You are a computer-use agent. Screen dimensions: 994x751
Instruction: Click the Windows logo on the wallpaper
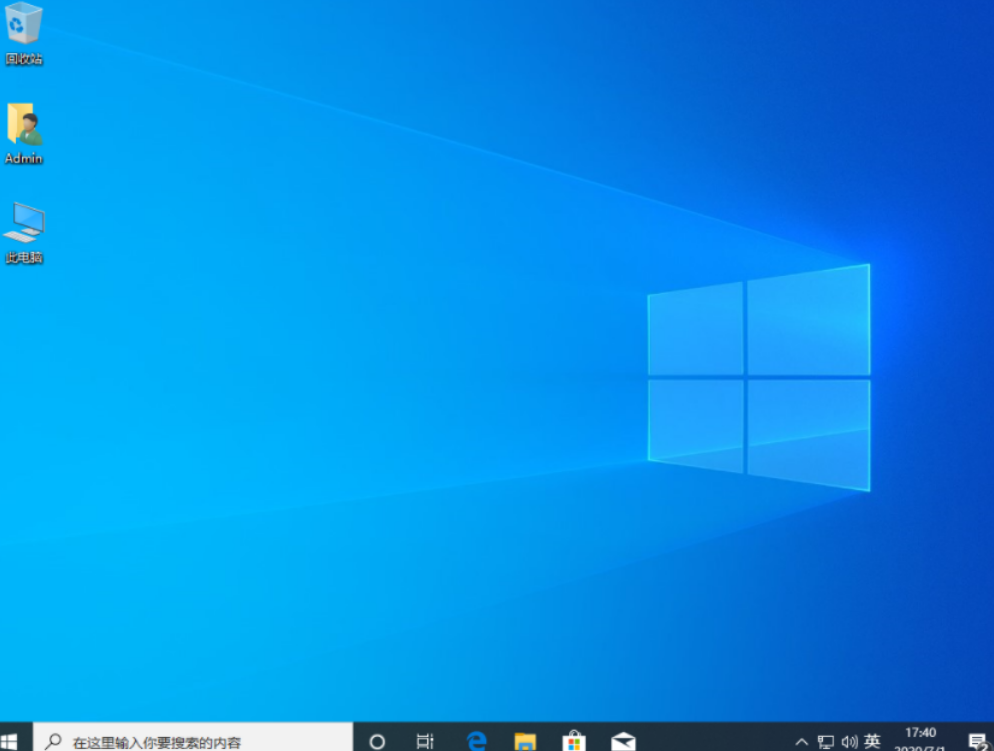[758, 378]
